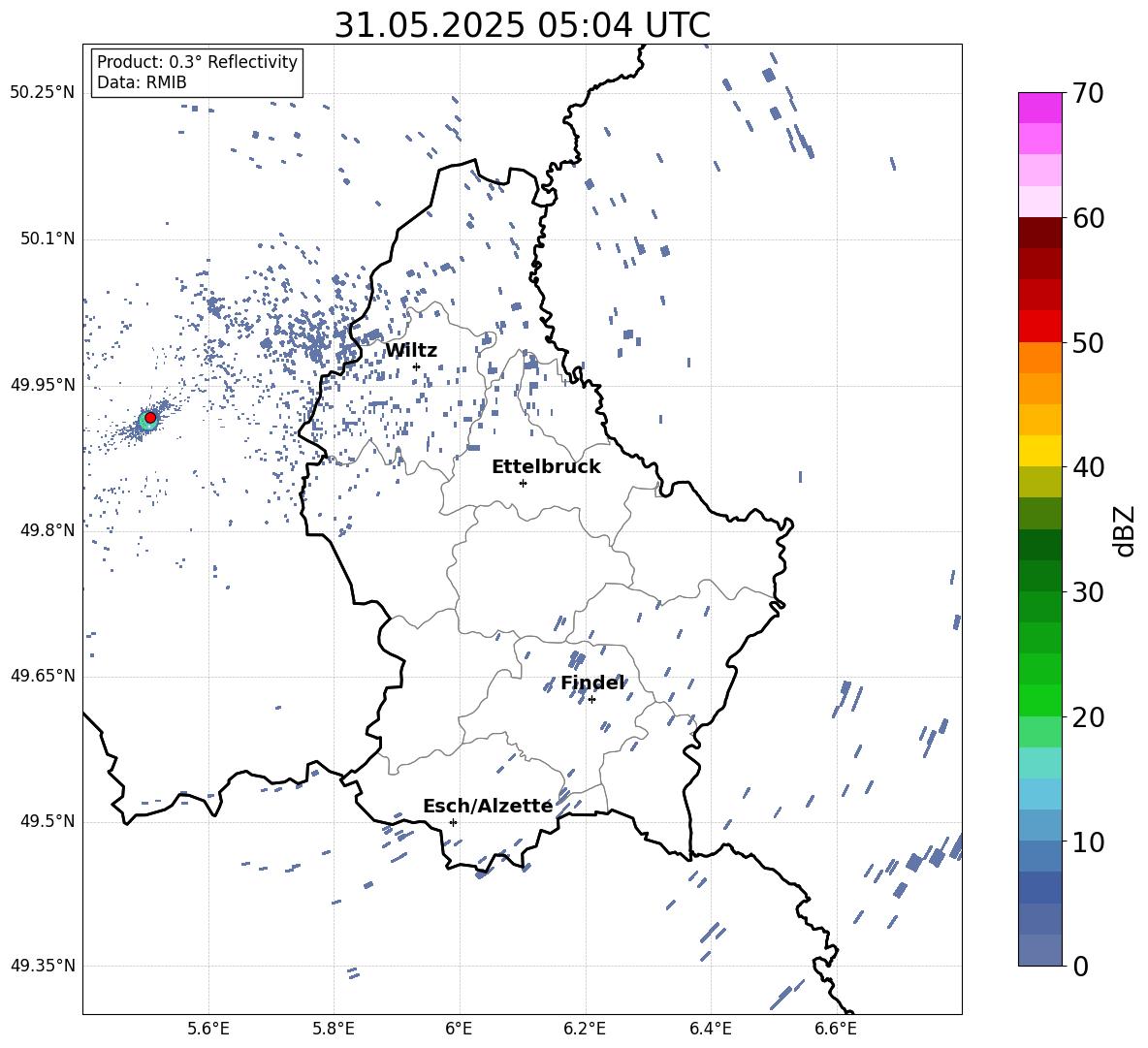The image size is (1148, 1048).
Task: Click the Esch/Alzette location cross marker
Action: point(453,822)
